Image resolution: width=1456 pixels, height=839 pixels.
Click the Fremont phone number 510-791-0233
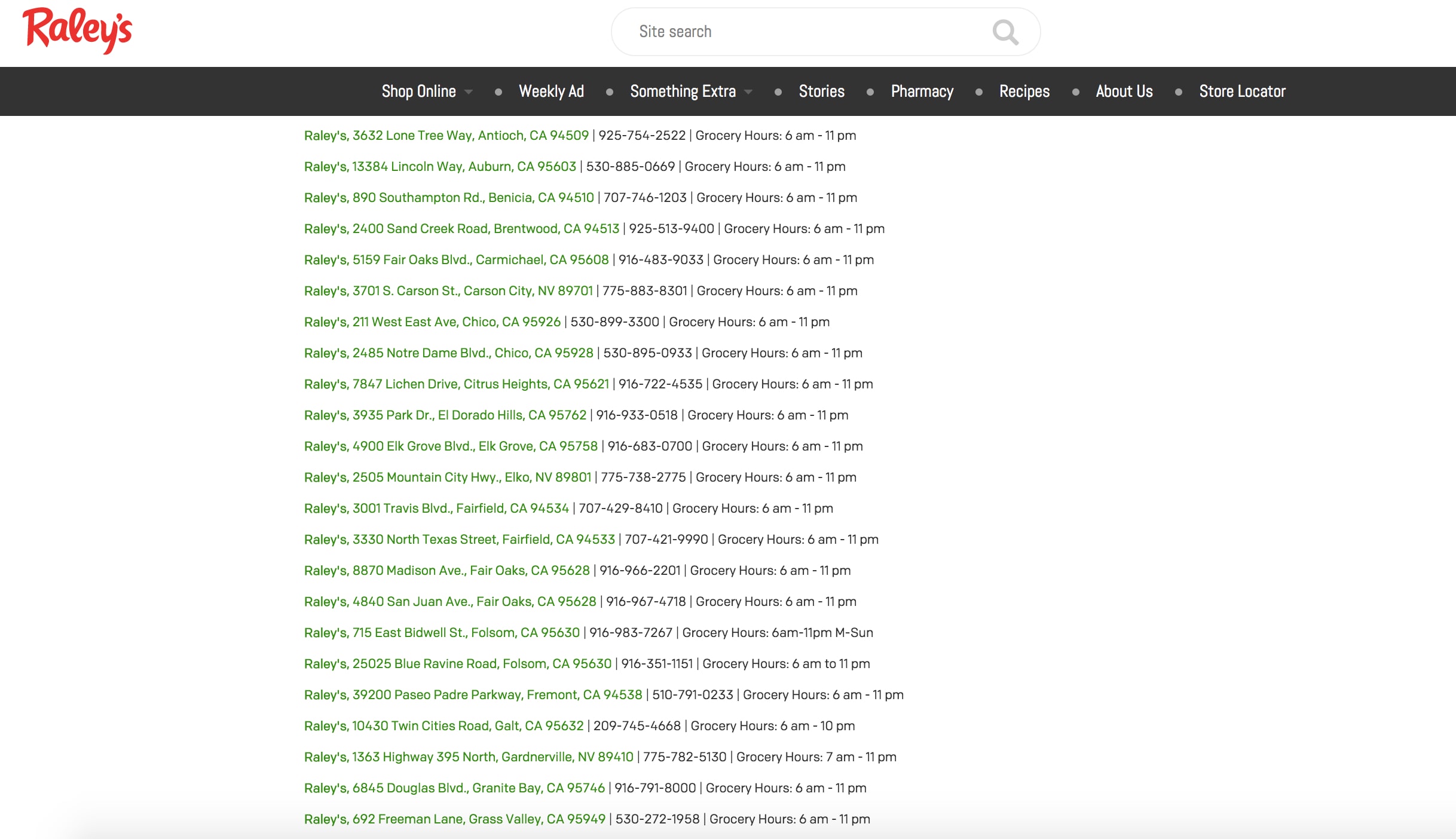click(693, 695)
